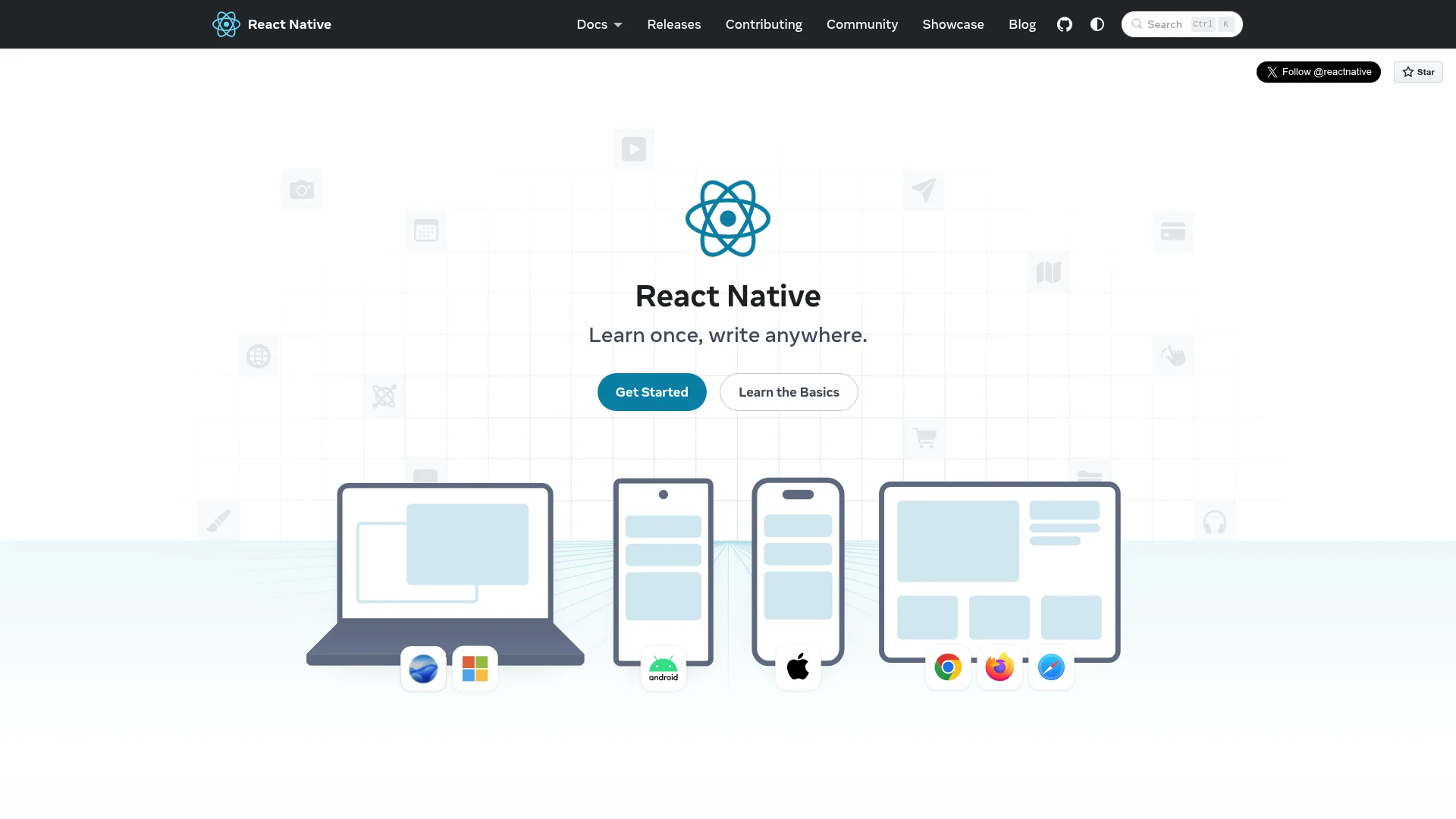
Task: Click the Safari browser icon
Action: 1051,667
